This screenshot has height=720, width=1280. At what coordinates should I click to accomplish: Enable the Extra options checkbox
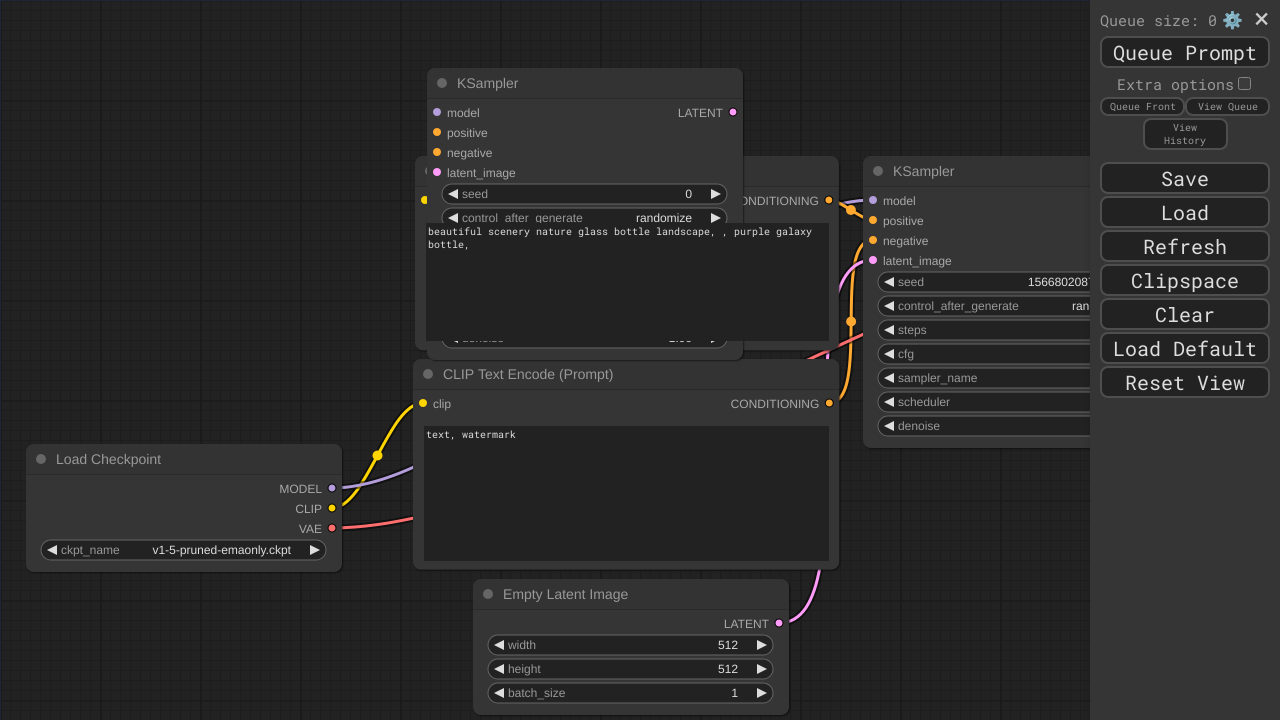1244,84
